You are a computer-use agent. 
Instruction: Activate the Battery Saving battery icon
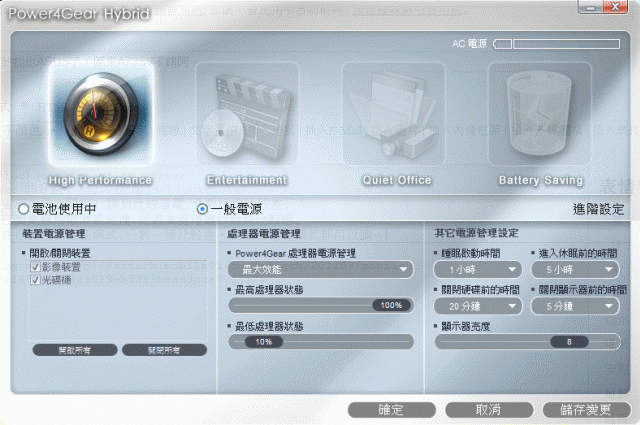coord(540,113)
